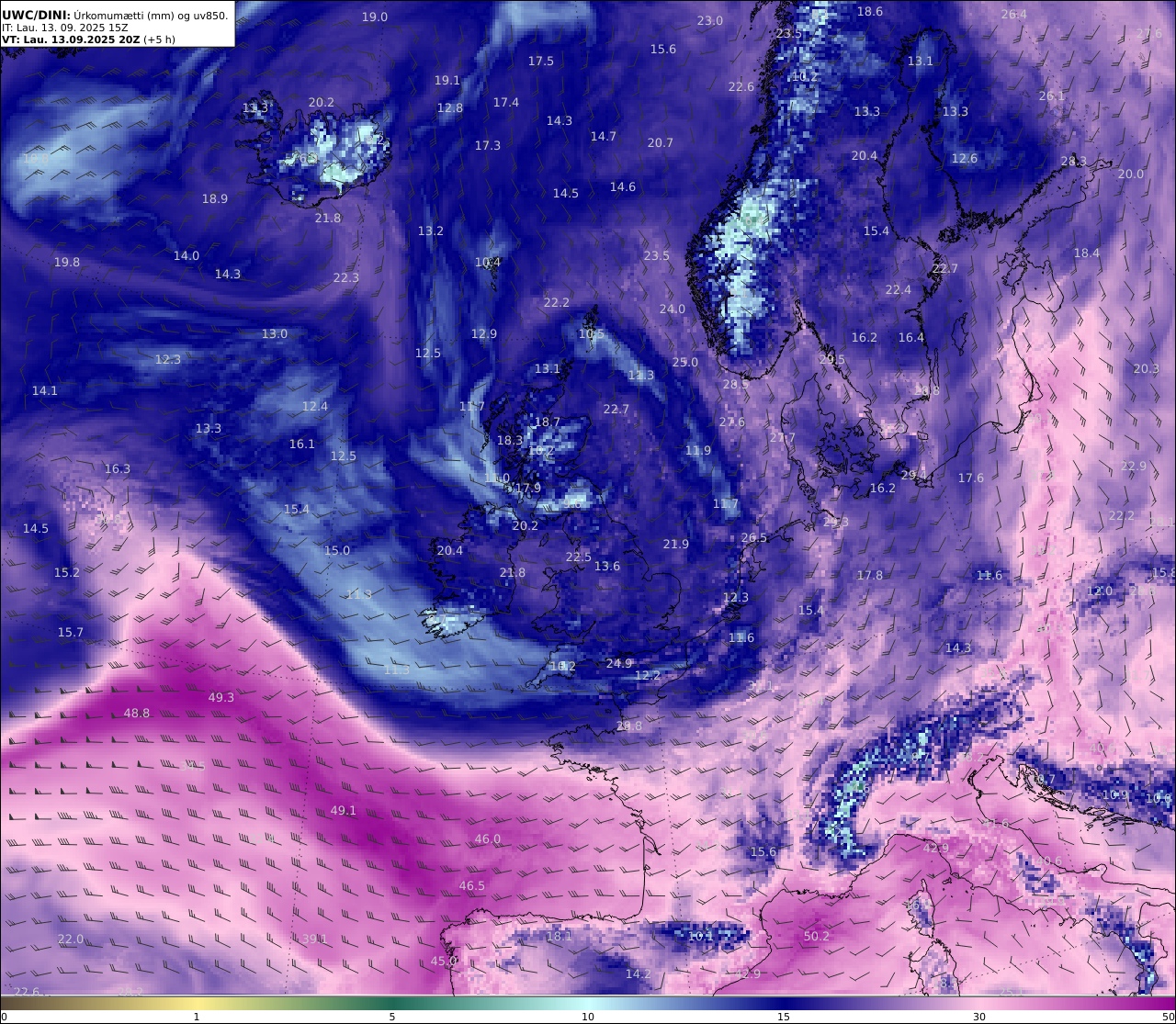Select the 46.5 value label
The image size is (1176, 1024).
(471, 886)
